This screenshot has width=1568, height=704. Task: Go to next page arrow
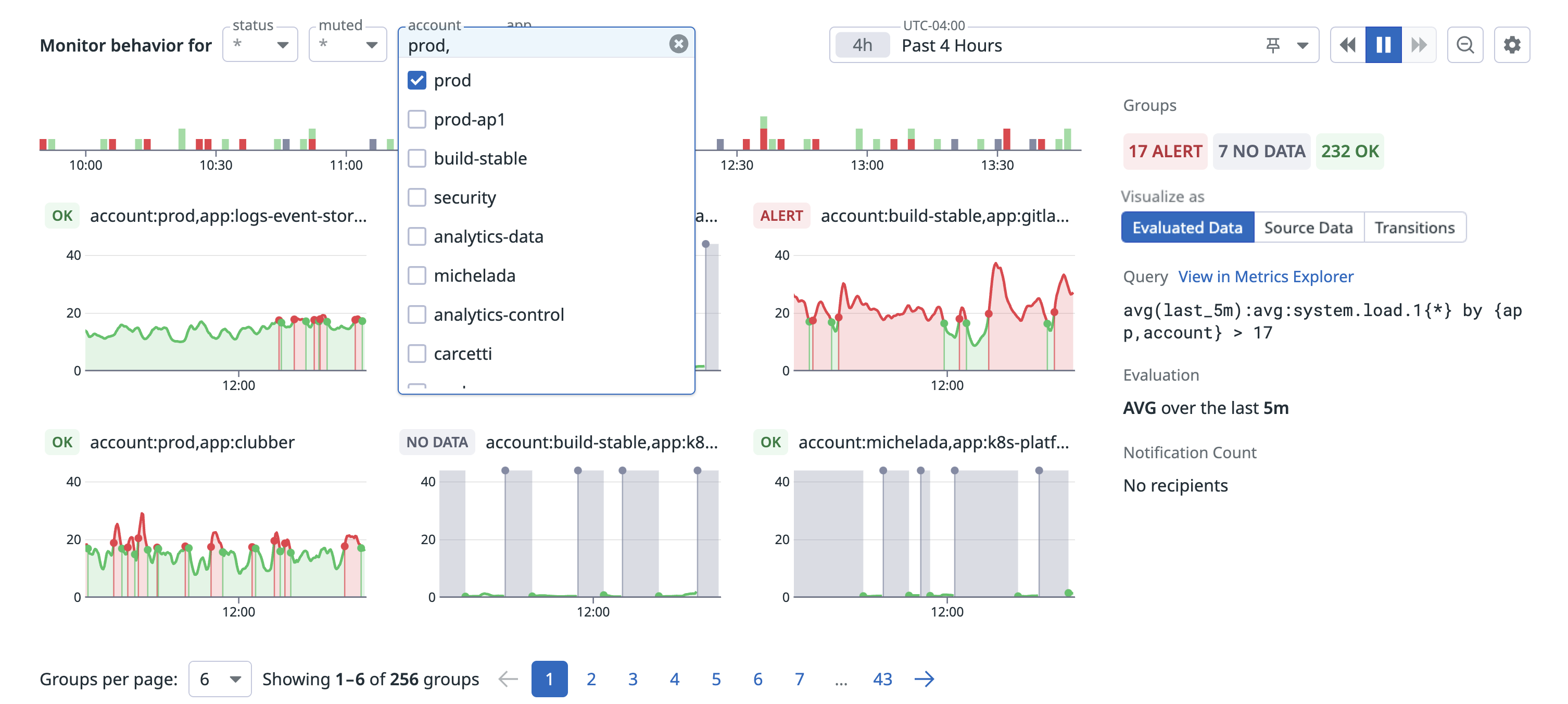(924, 678)
